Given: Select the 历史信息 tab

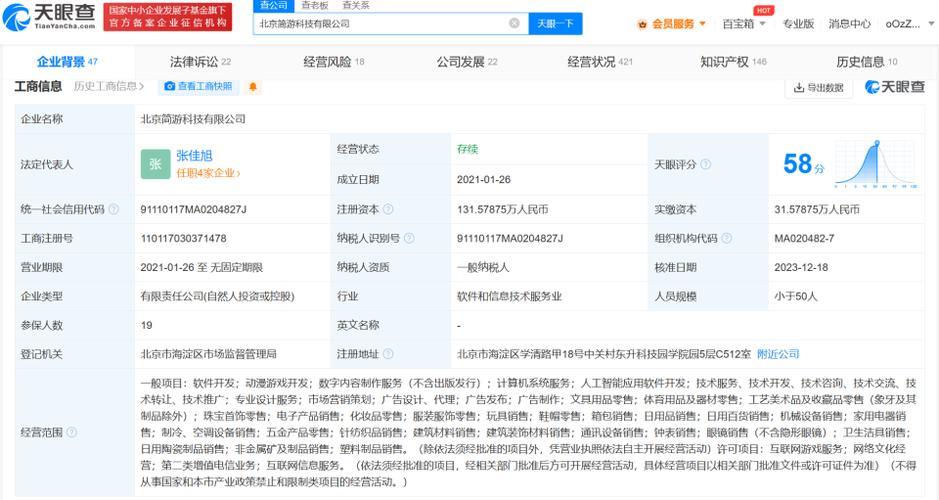Looking at the screenshot, I should [x=867, y=62].
